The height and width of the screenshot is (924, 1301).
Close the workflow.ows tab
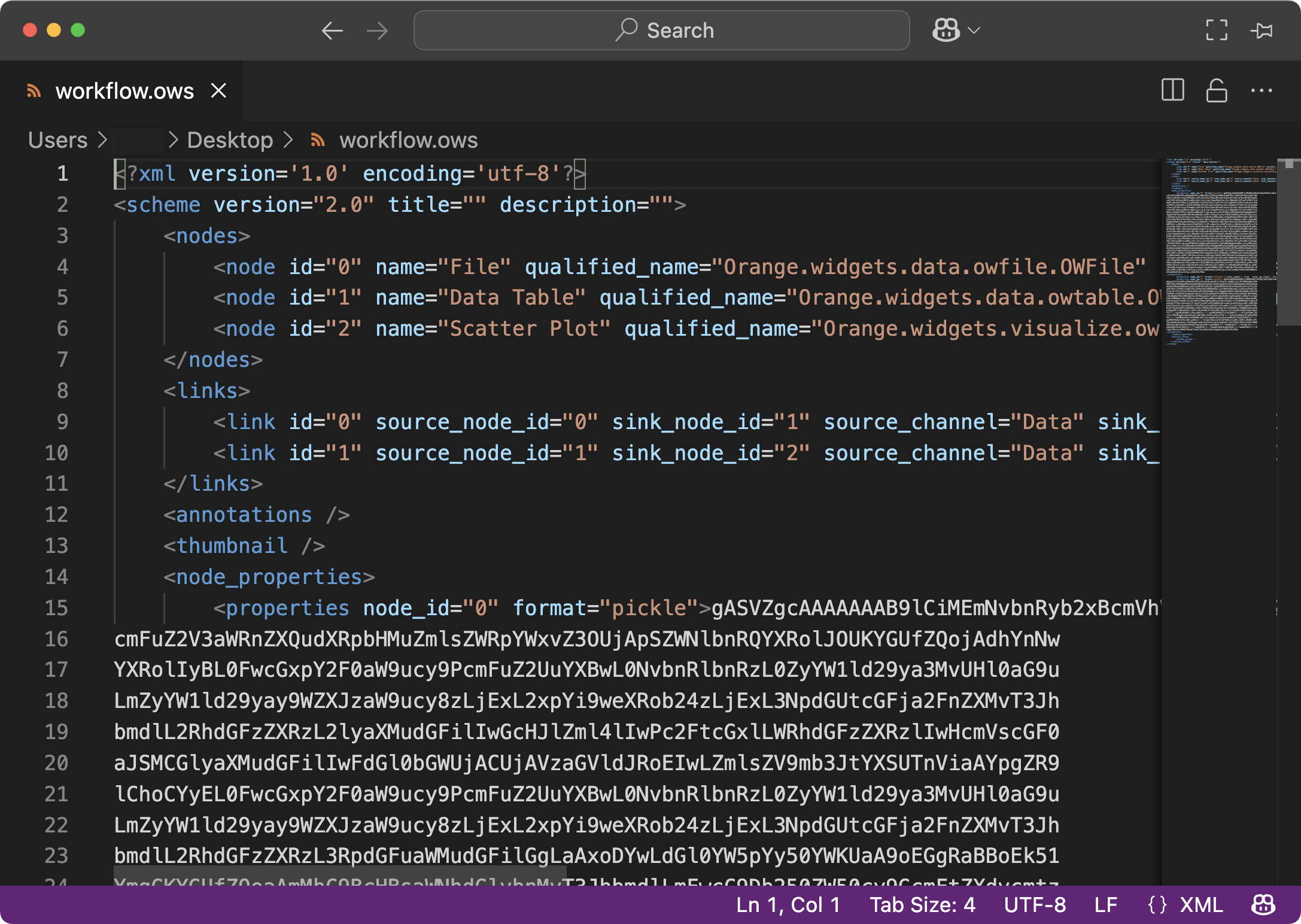pos(219,91)
